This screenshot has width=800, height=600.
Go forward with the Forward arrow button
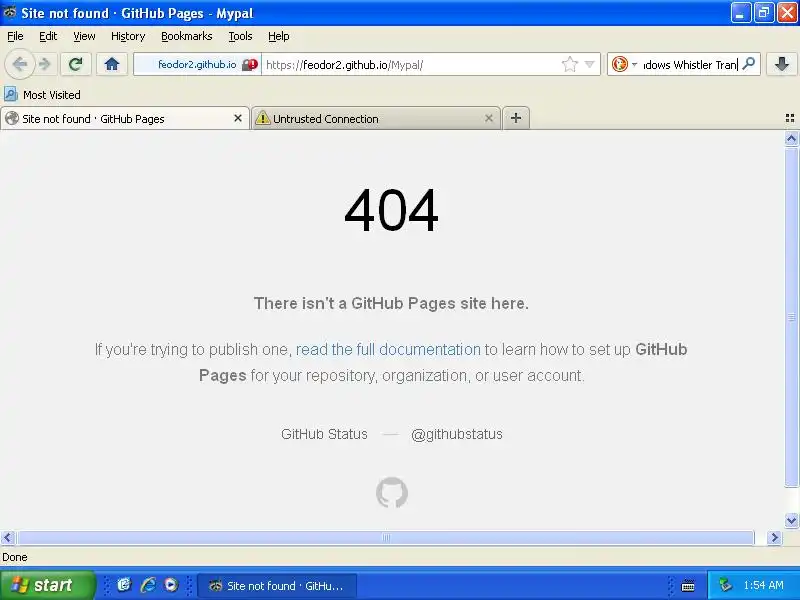45,64
